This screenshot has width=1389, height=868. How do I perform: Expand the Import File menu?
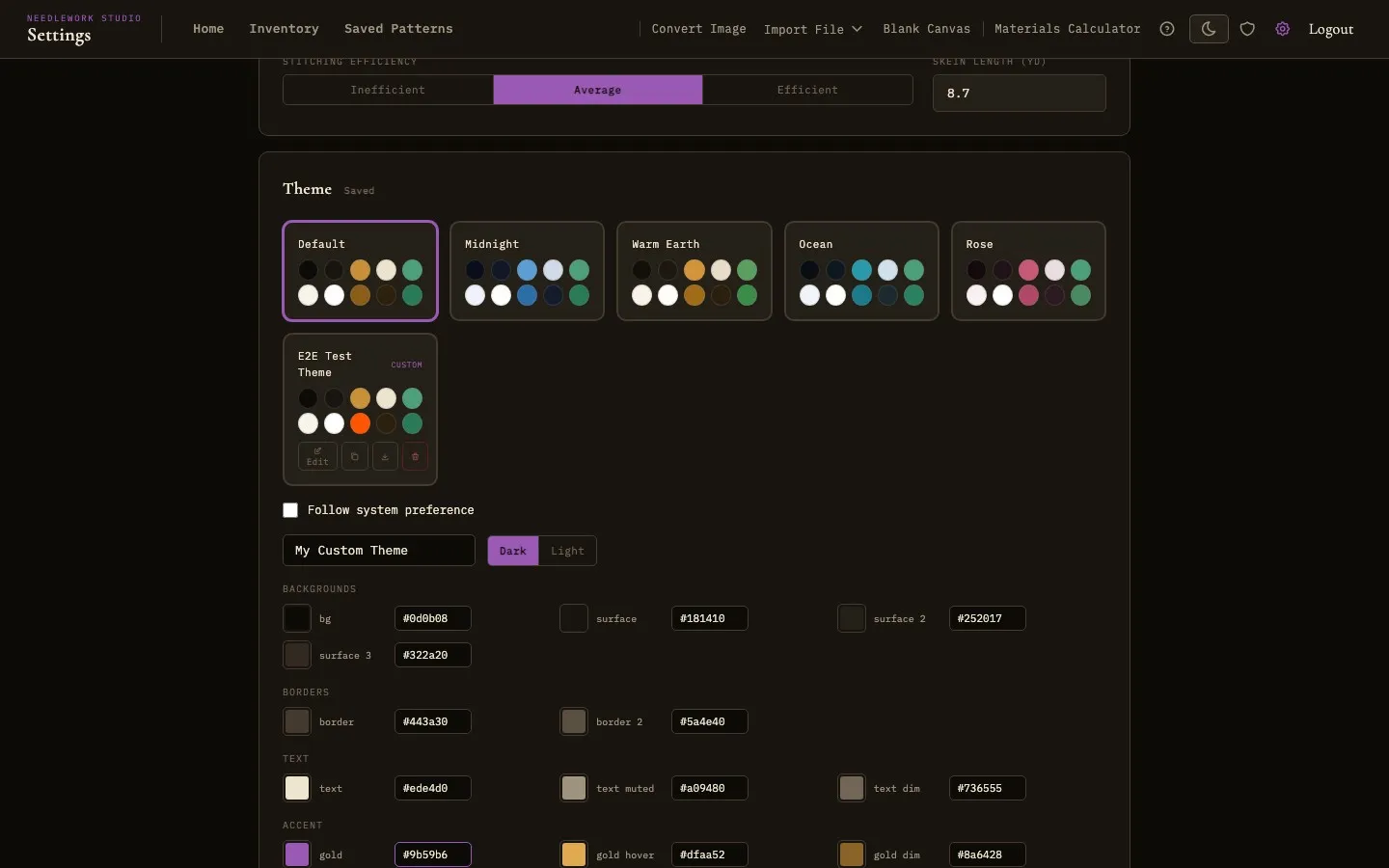[x=812, y=29]
